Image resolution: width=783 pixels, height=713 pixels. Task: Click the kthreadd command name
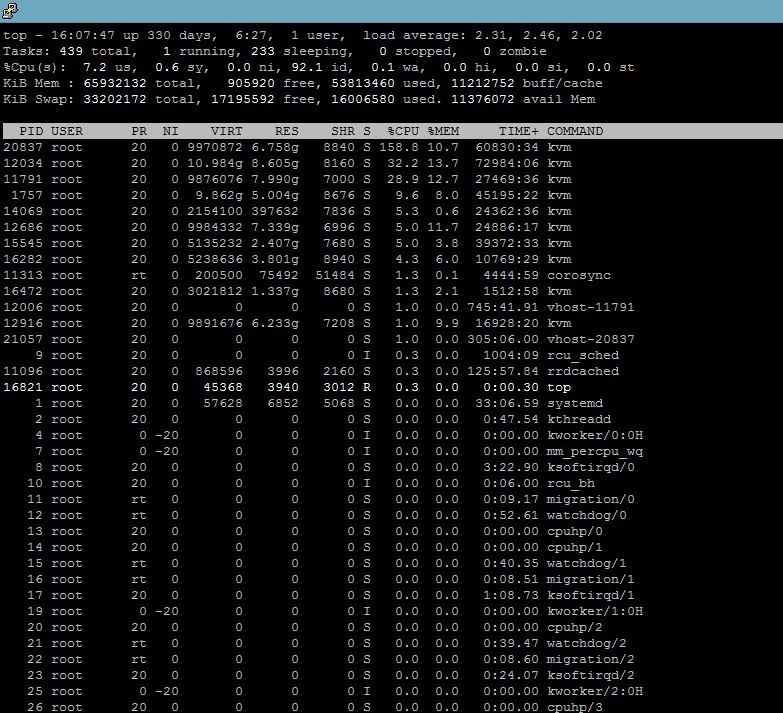click(579, 419)
